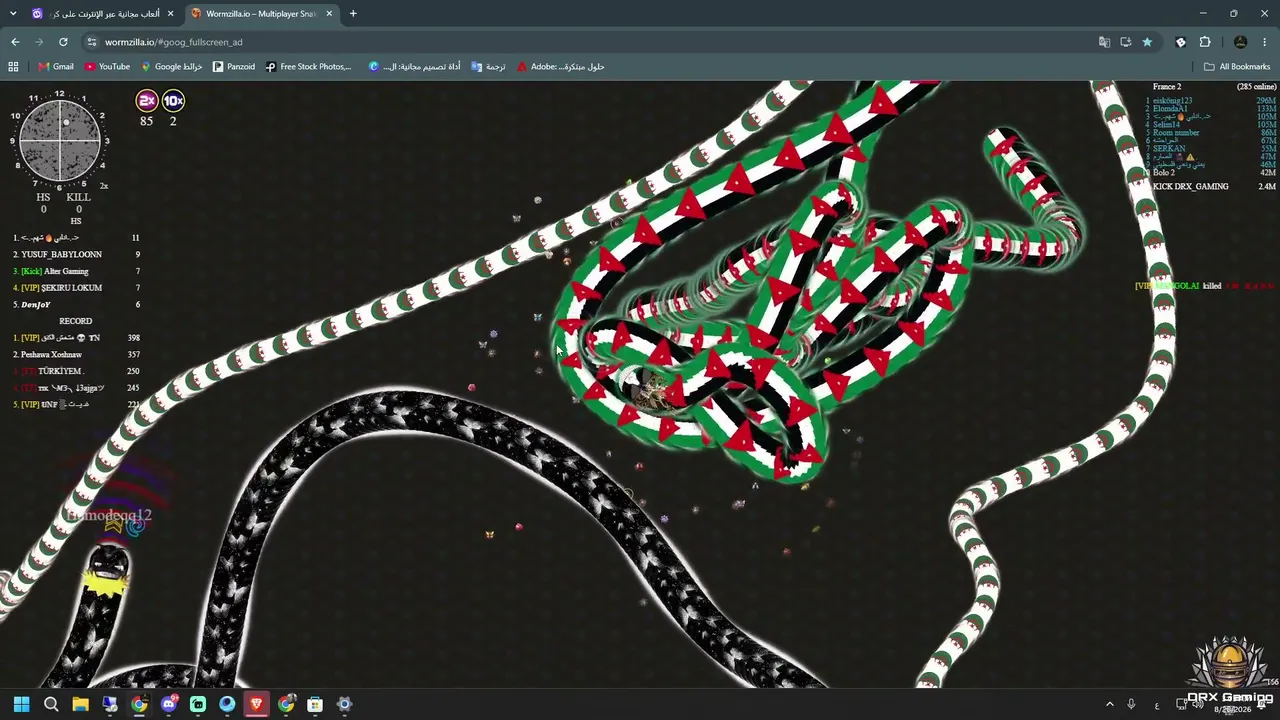Show hidden system tray icons

pyautogui.click(x=1109, y=704)
